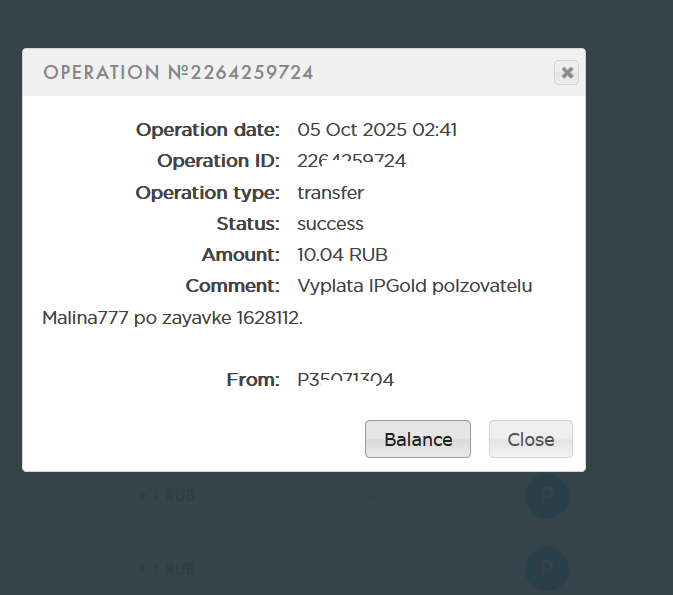
Task: Select the lower '+ 1 RUB' transaction row
Action: click(x=166, y=569)
